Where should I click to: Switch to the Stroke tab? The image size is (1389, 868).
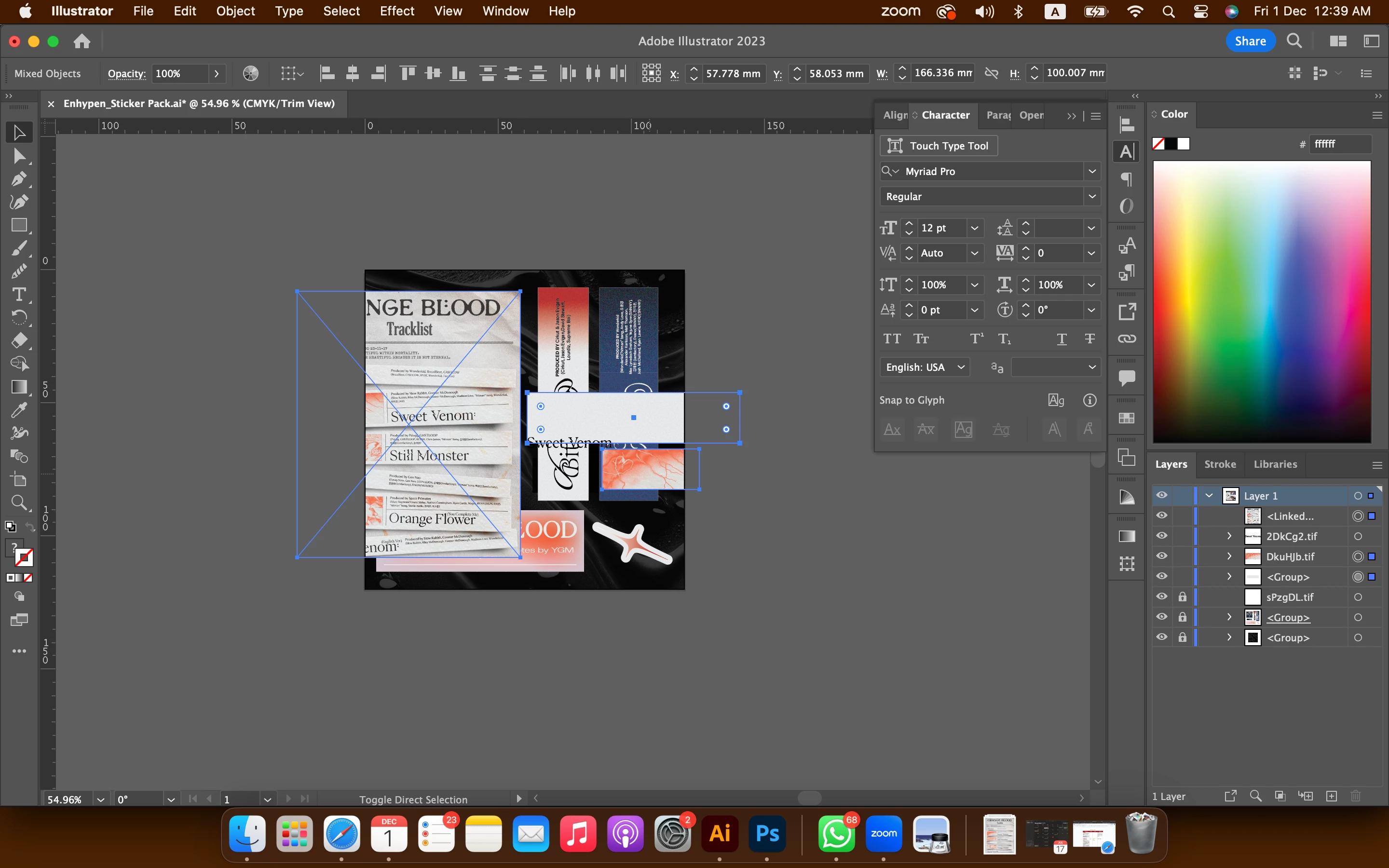point(1220,464)
